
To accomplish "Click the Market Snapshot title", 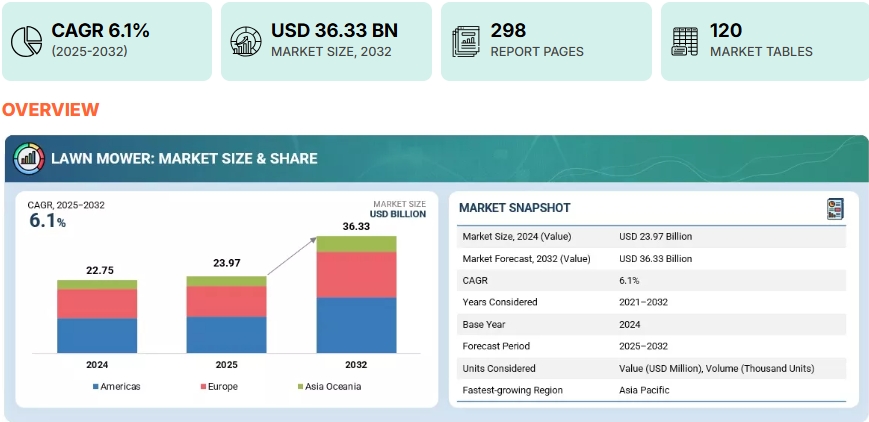I will (514, 208).
